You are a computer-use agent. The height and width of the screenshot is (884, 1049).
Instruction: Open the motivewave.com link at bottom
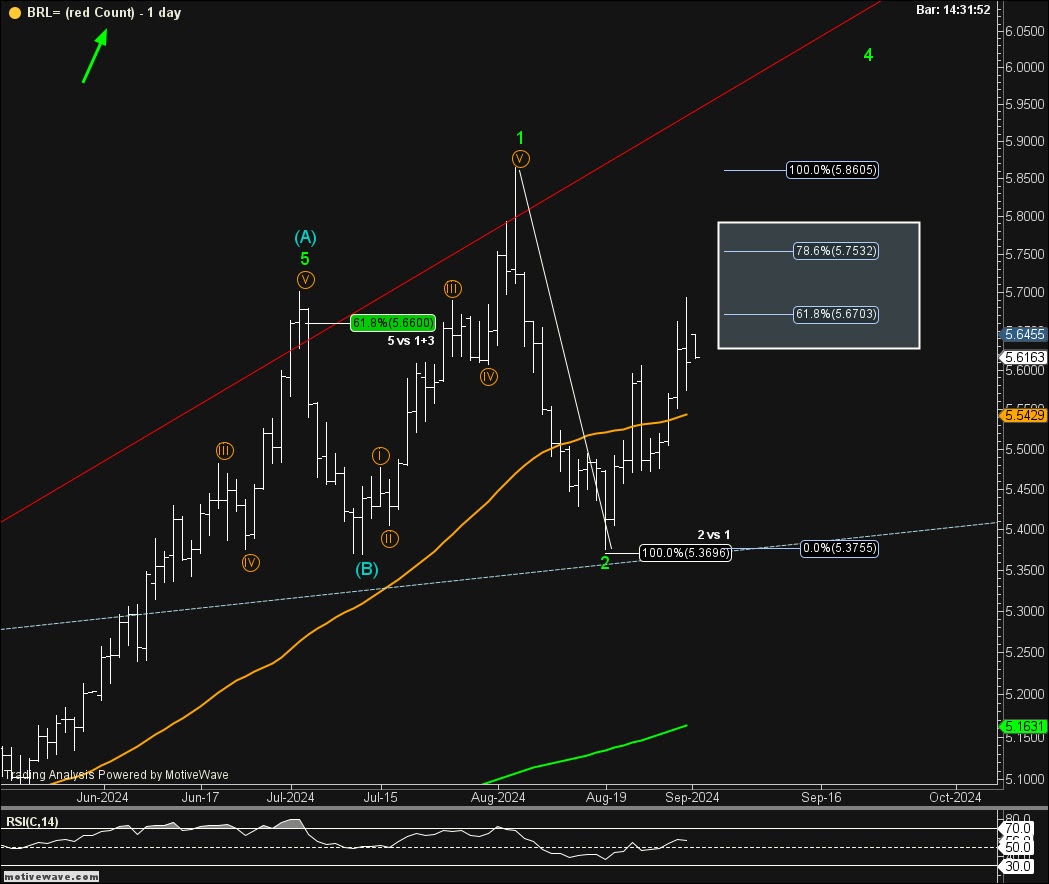pyautogui.click(x=52, y=876)
